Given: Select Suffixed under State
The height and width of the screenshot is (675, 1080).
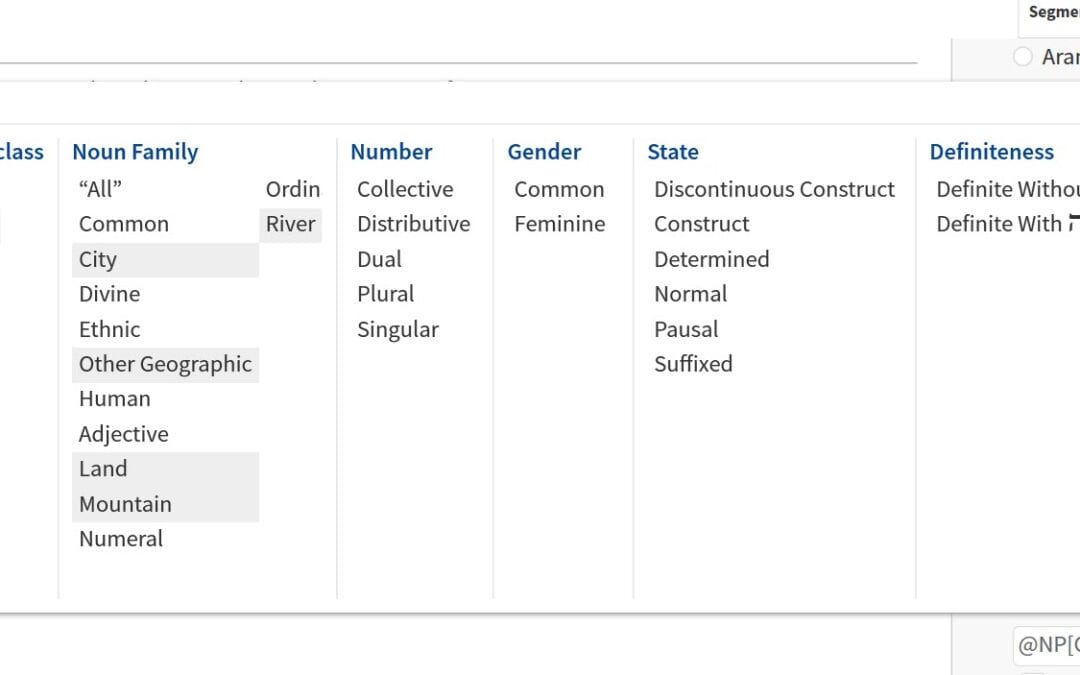Looking at the screenshot, I should (x=694, y=364).
